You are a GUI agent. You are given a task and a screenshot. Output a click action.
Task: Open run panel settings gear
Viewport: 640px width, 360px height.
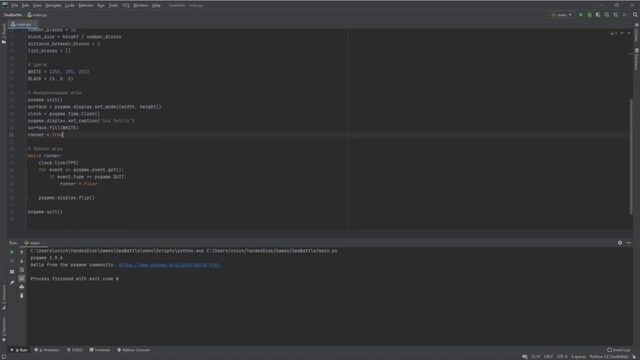click(620, 243)
